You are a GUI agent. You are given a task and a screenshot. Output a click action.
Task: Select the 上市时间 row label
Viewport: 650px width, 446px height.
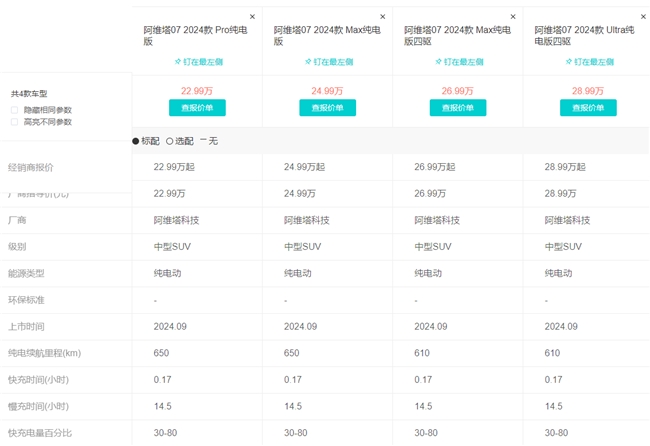tap(26, 327)
